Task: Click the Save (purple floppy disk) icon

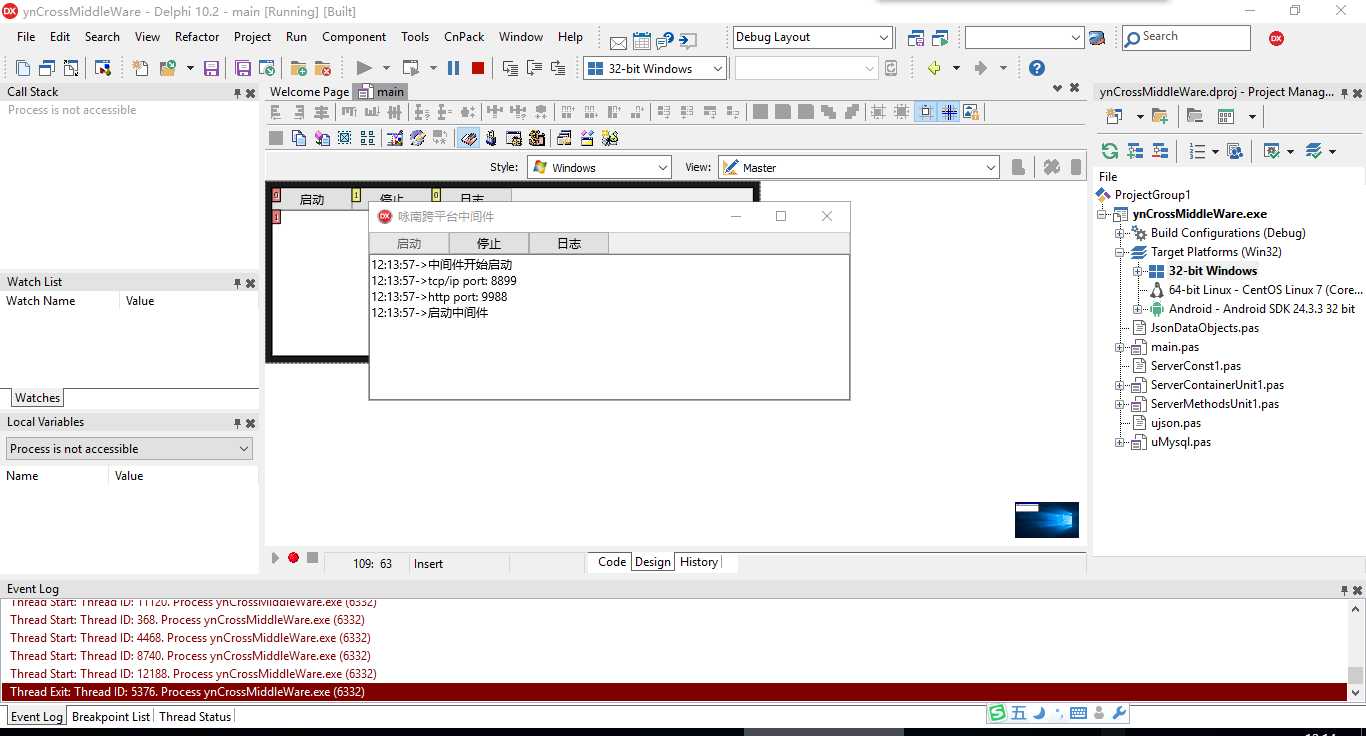Action: point(211,68)
